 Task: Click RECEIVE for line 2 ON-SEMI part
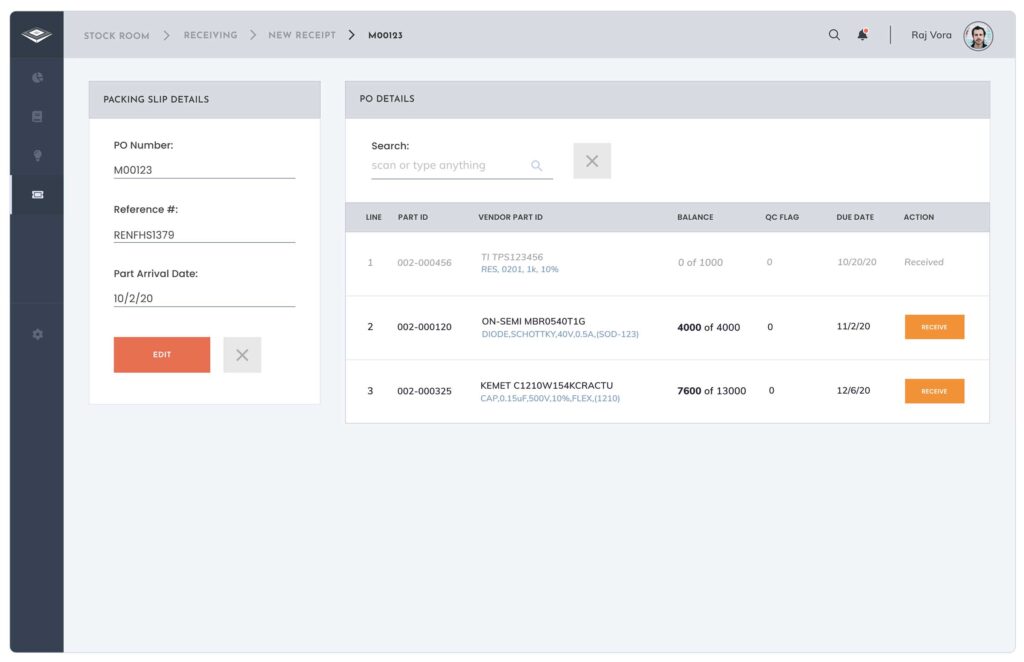coord(934,327)
